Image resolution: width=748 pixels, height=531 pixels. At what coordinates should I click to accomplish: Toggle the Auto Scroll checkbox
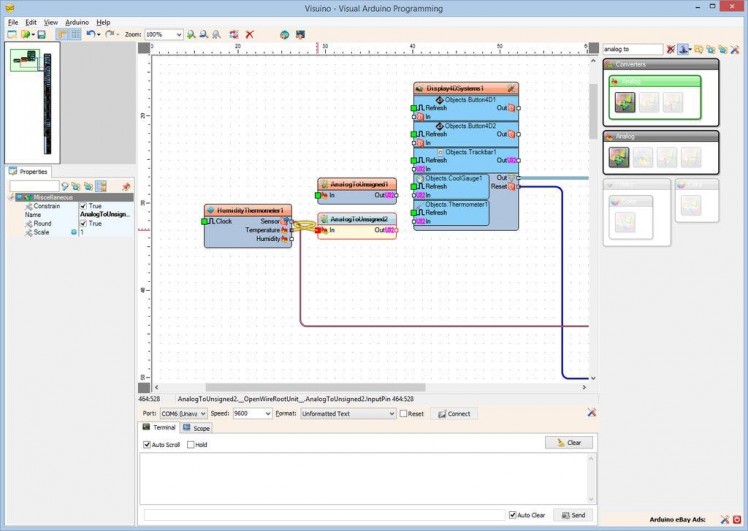tap(147, 444)
